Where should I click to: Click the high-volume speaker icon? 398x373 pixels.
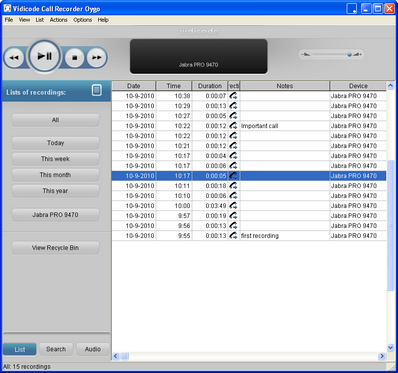coord(358,54)
